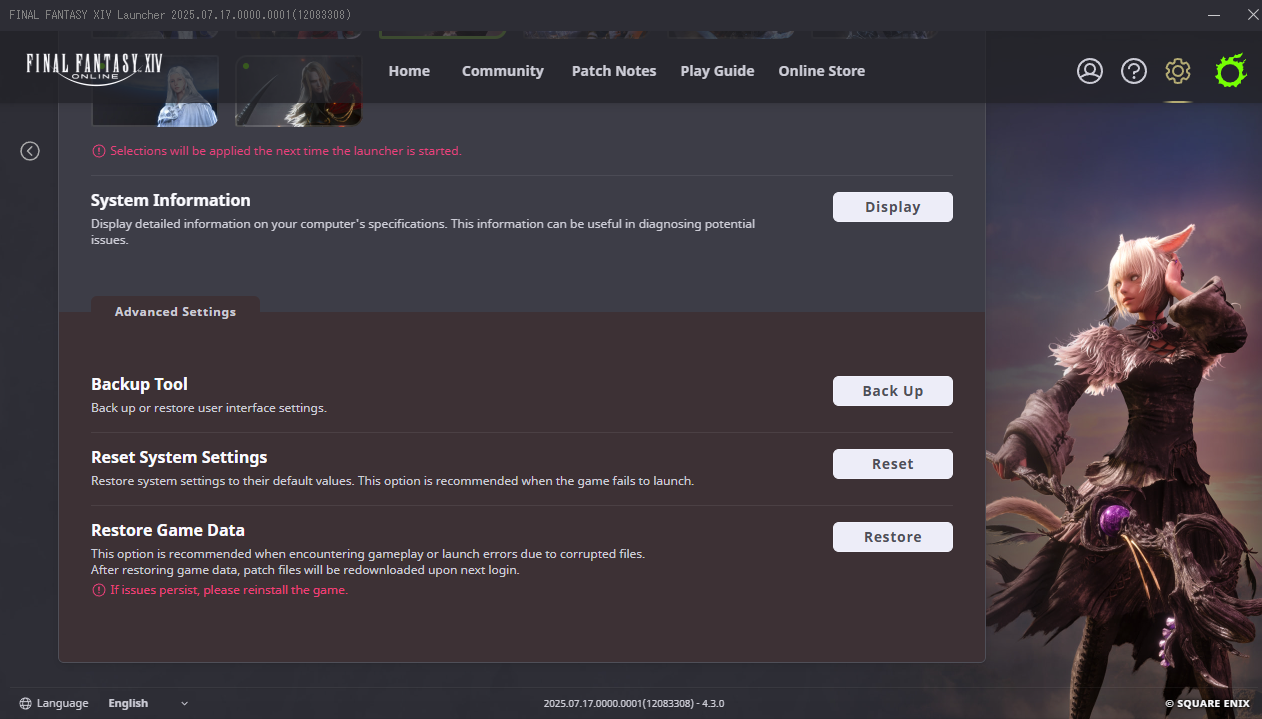The height and width of the screenshot is (719, 1262).
Task: Click the back arrow circle icon
Action: tap(30, 151)
